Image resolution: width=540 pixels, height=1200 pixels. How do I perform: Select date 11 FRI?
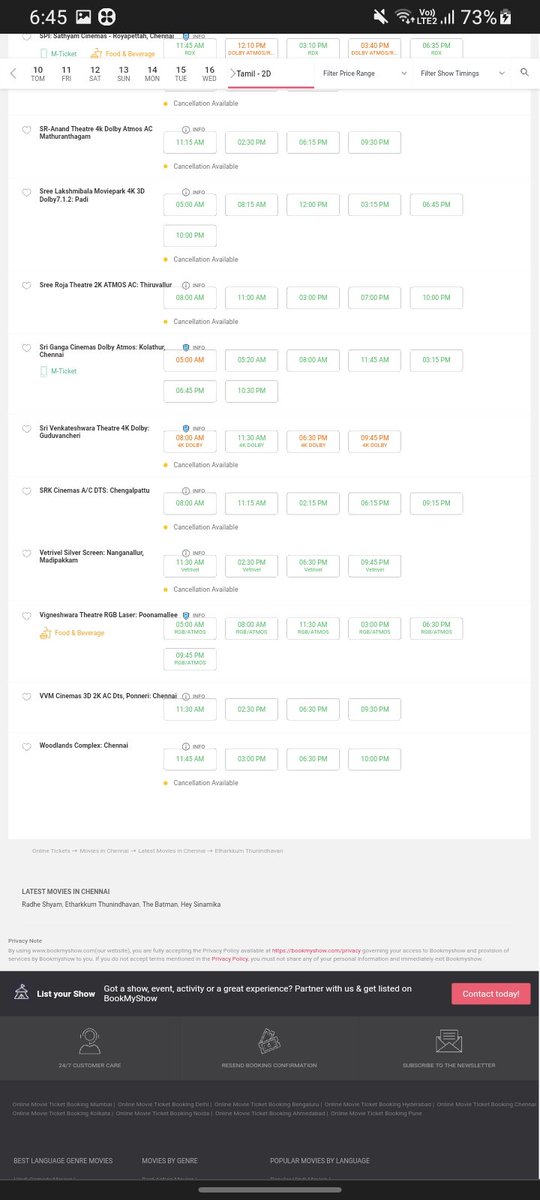(x=66, y=73)
